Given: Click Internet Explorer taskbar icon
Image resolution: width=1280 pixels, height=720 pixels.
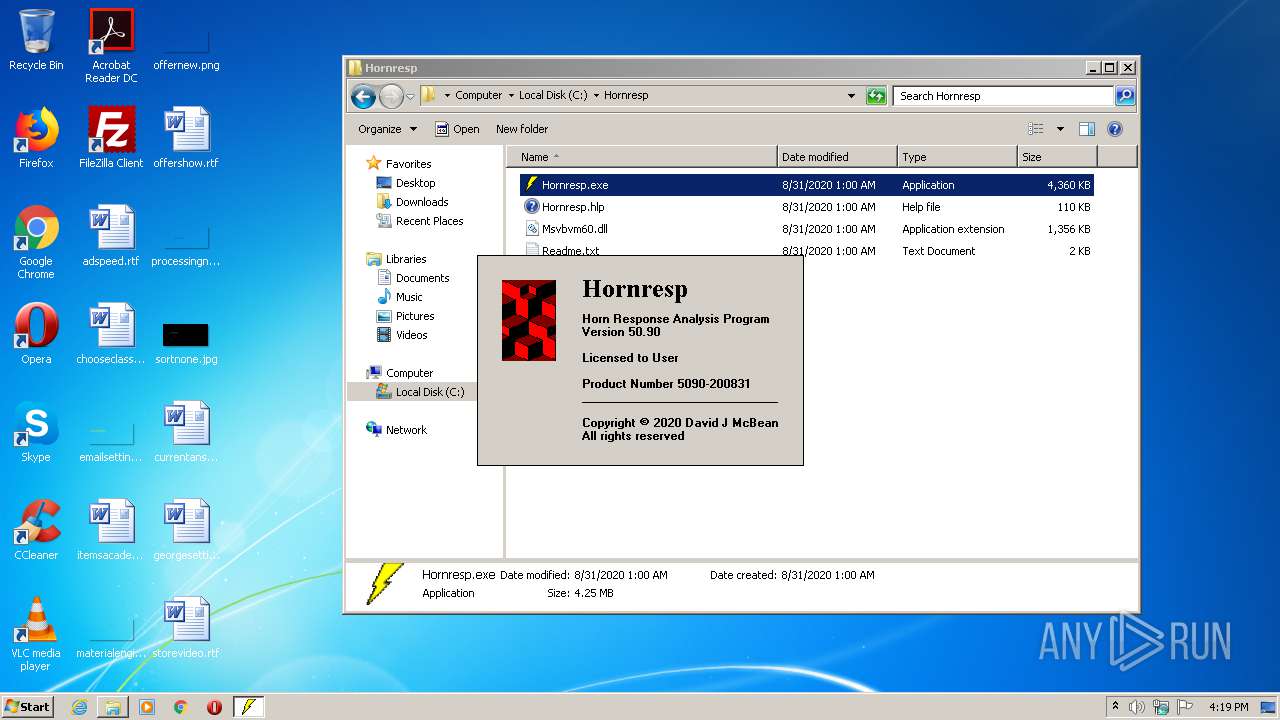Looking at the screenshot, I should click(79, 707).
